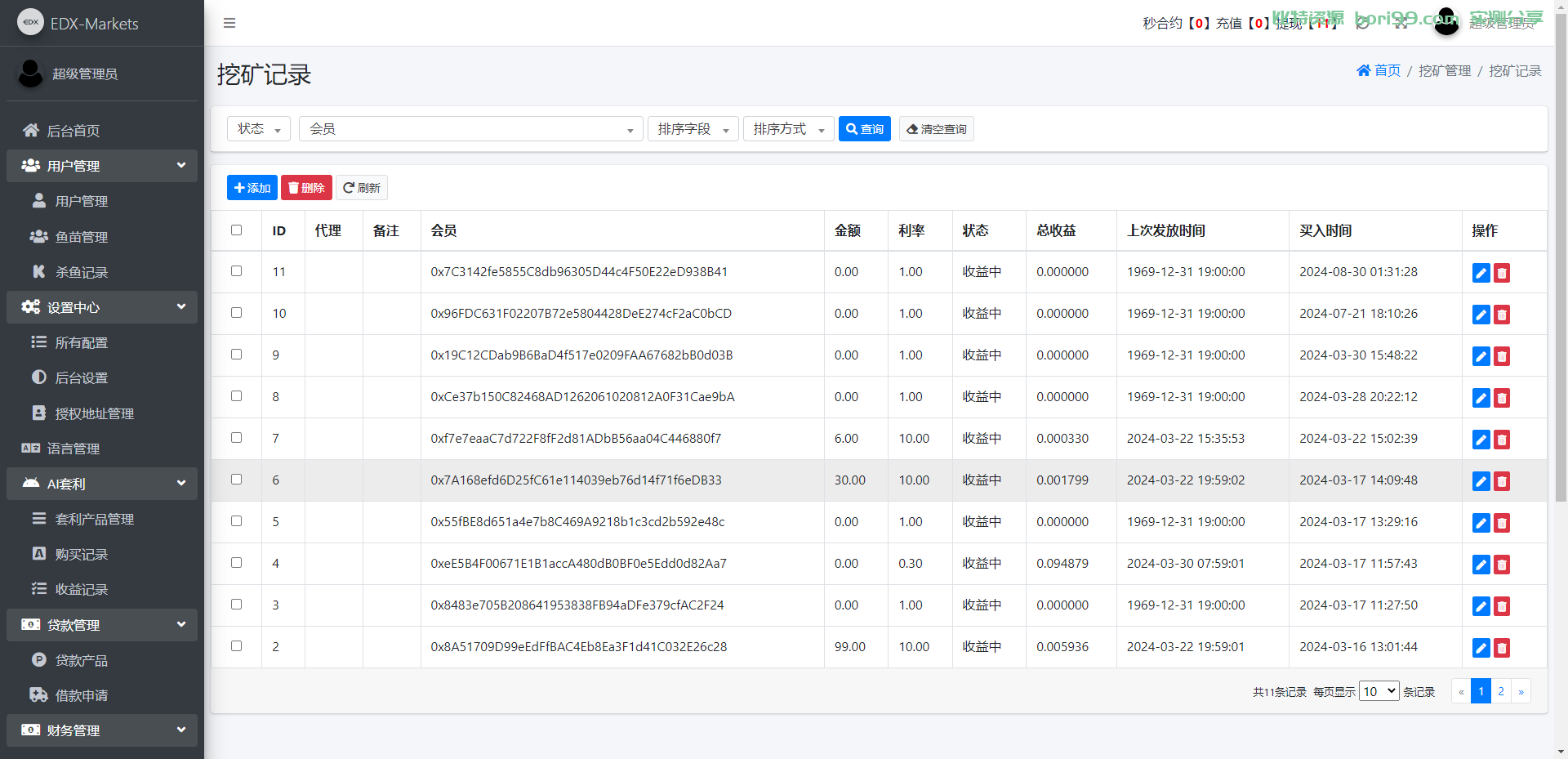The image size is (1568, 759).
Task: Delete the mining record with ID 5
Action: [x=1502, y=523]
